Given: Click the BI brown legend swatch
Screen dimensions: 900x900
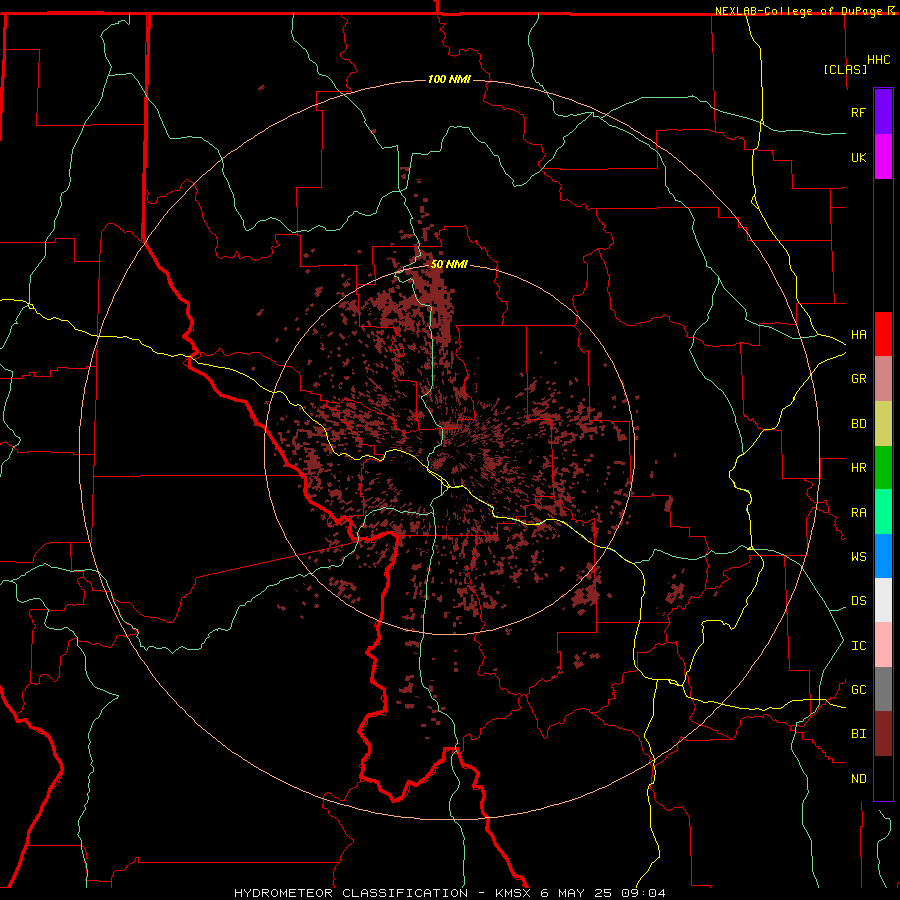Looking at the screenshot, I should [883, 734].
